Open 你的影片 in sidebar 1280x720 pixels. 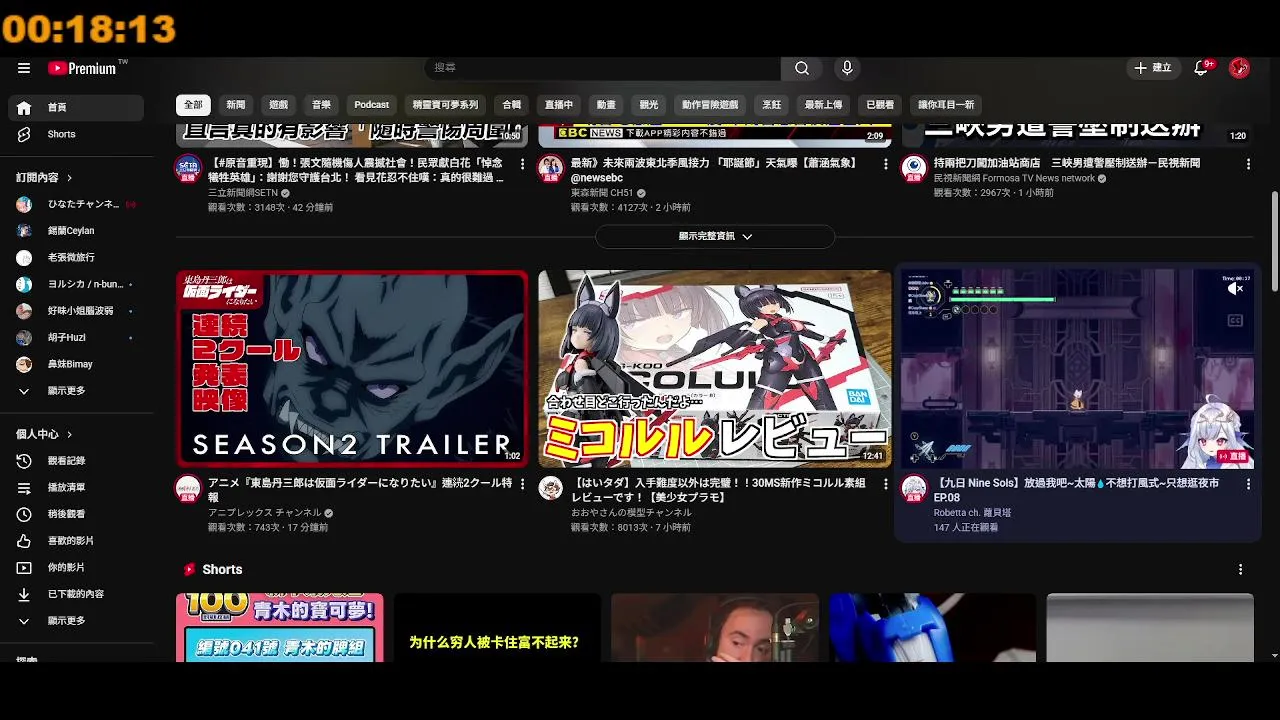pos(76,567)
